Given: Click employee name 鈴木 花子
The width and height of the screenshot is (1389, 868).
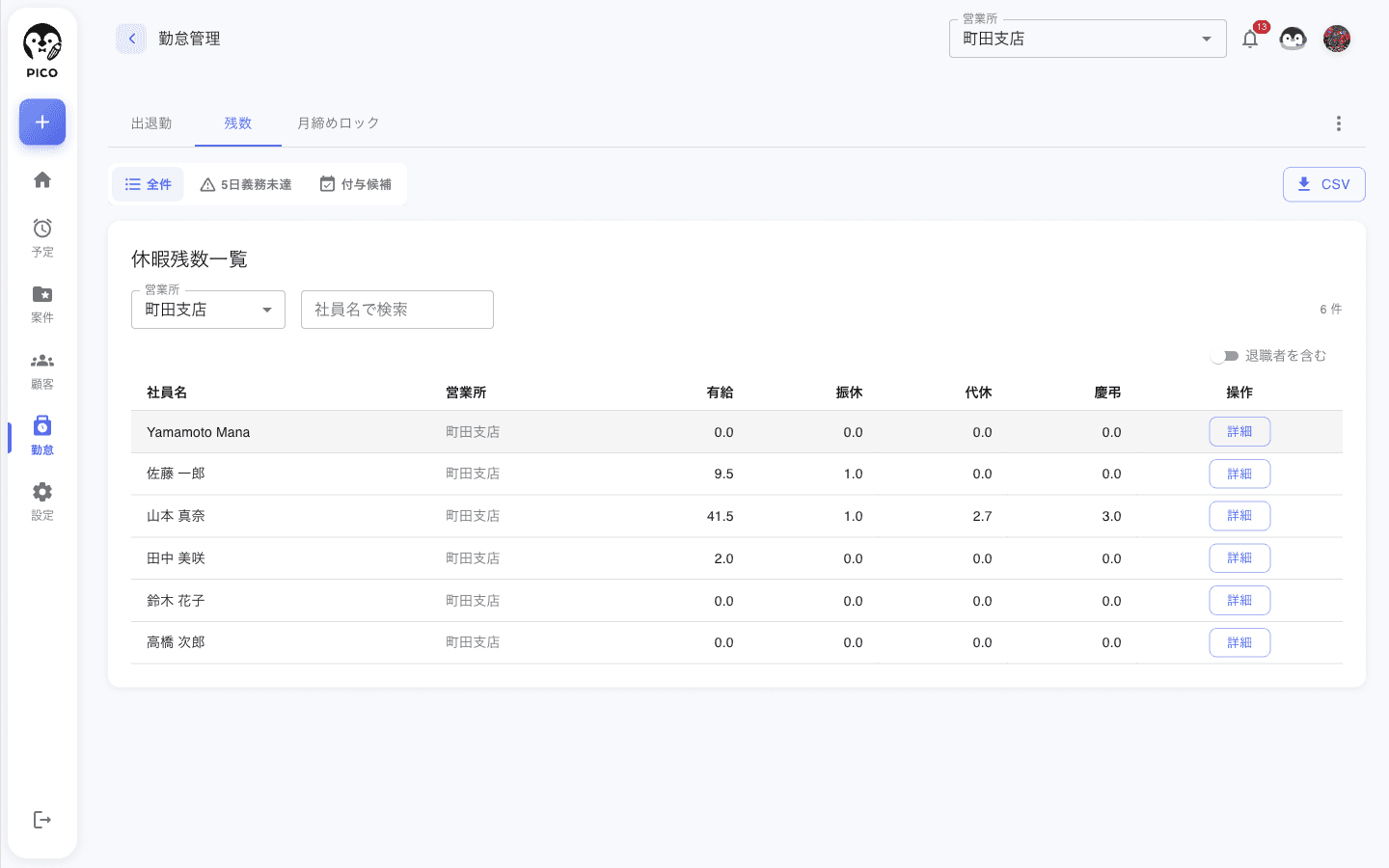Looking at the screenshot, I should pos(176,600).
